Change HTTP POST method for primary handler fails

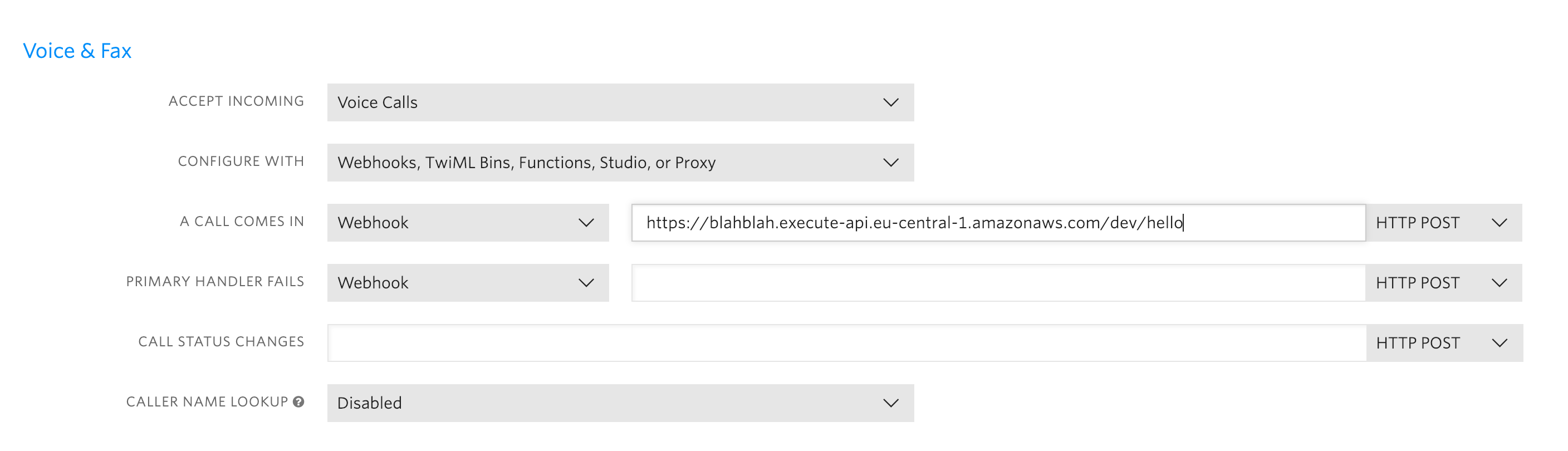[1443, 283]
